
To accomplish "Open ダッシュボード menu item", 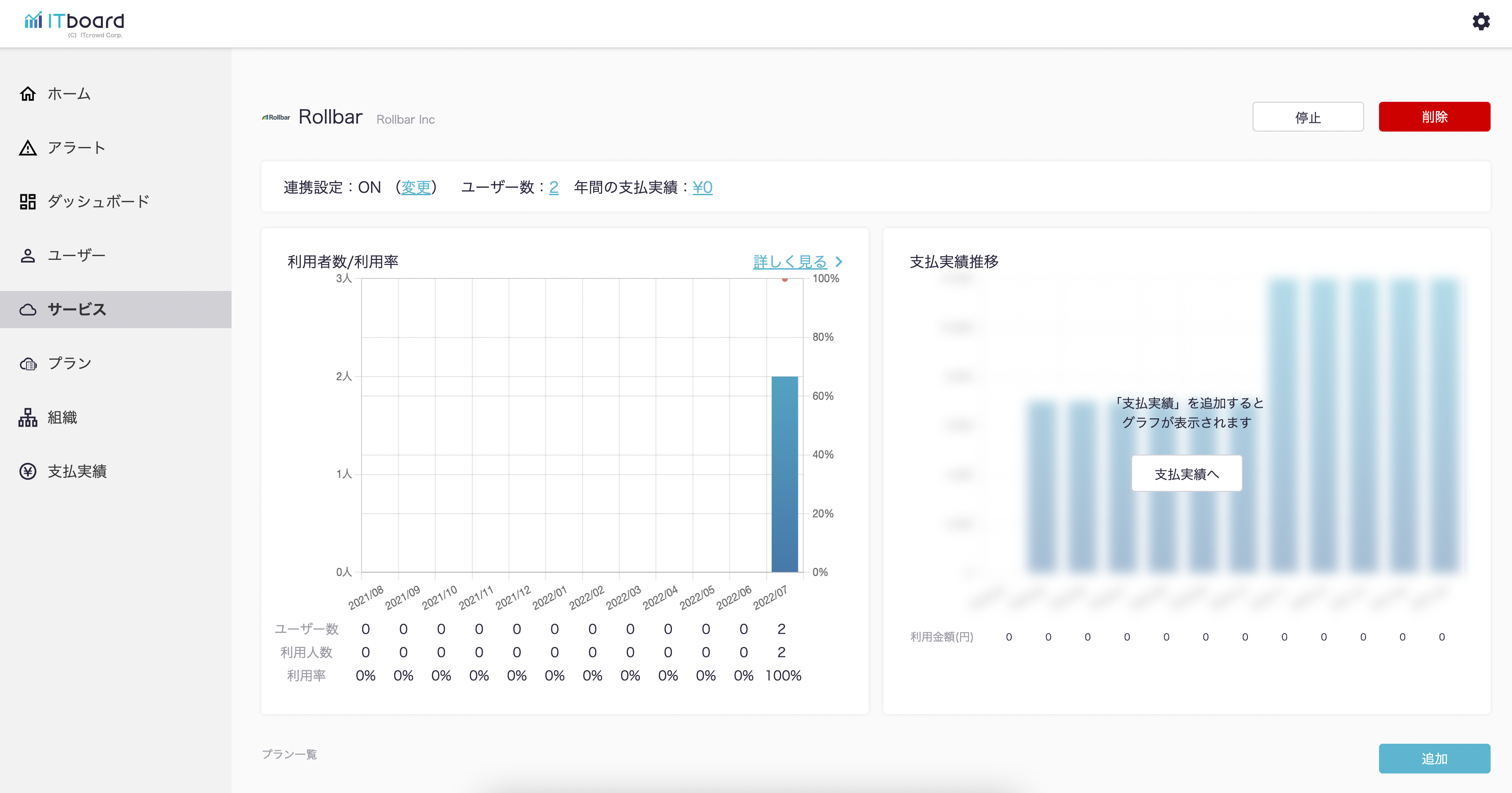I will click(98, 202).
